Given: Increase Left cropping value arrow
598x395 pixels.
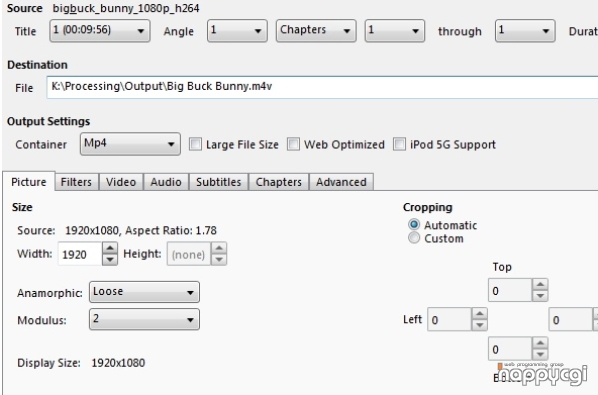Looking at the screenshot, I should (x=479, y=314).
